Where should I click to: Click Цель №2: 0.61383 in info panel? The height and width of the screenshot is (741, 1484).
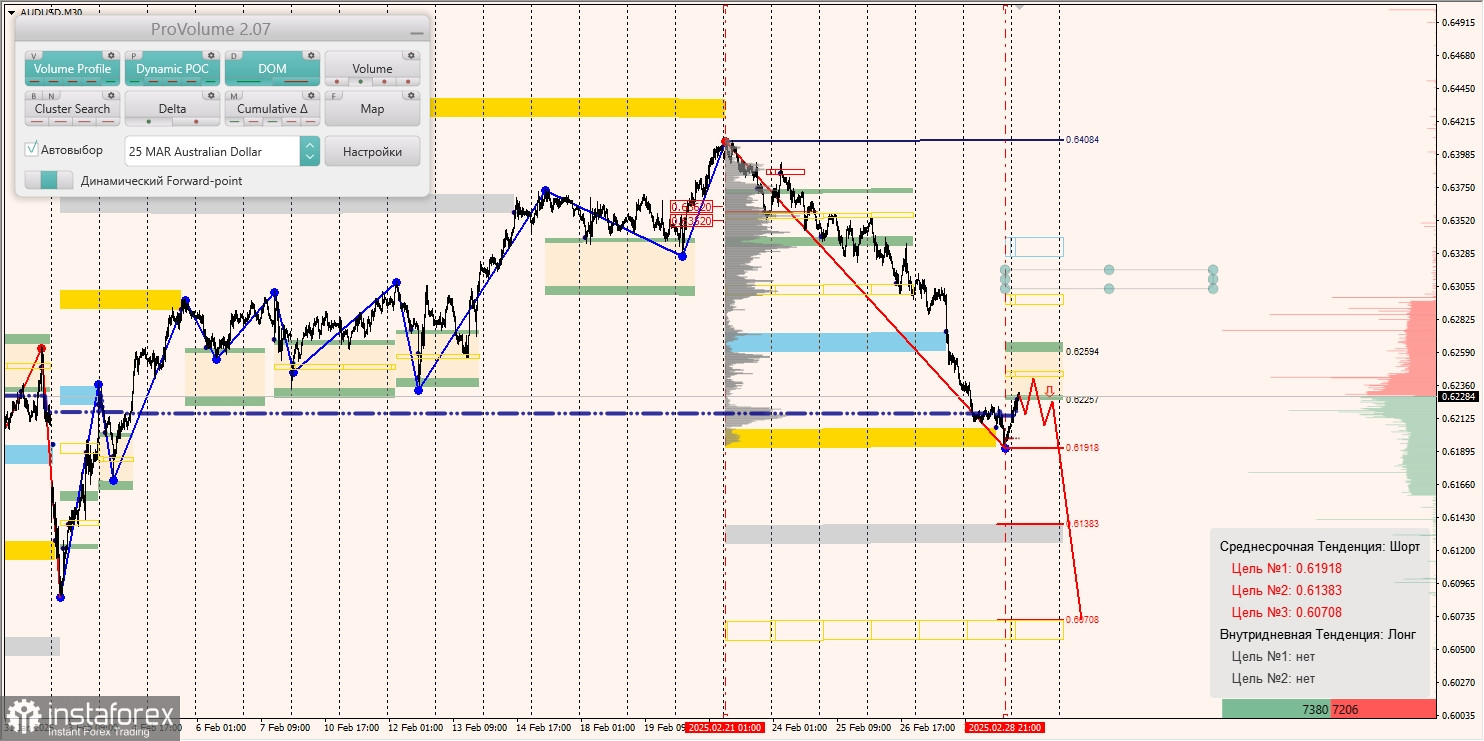click(x=1287, y=590)
